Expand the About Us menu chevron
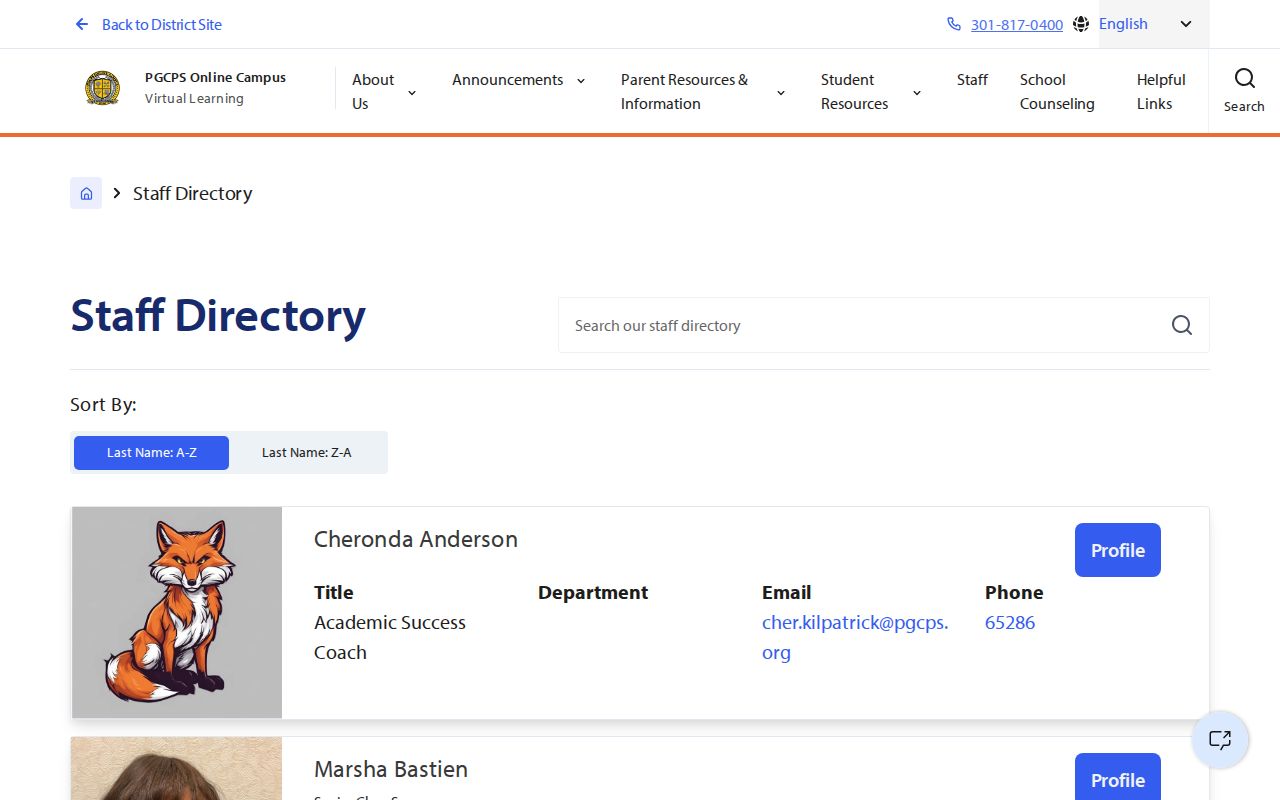1280x800 pixels. (x=412, y=93)
